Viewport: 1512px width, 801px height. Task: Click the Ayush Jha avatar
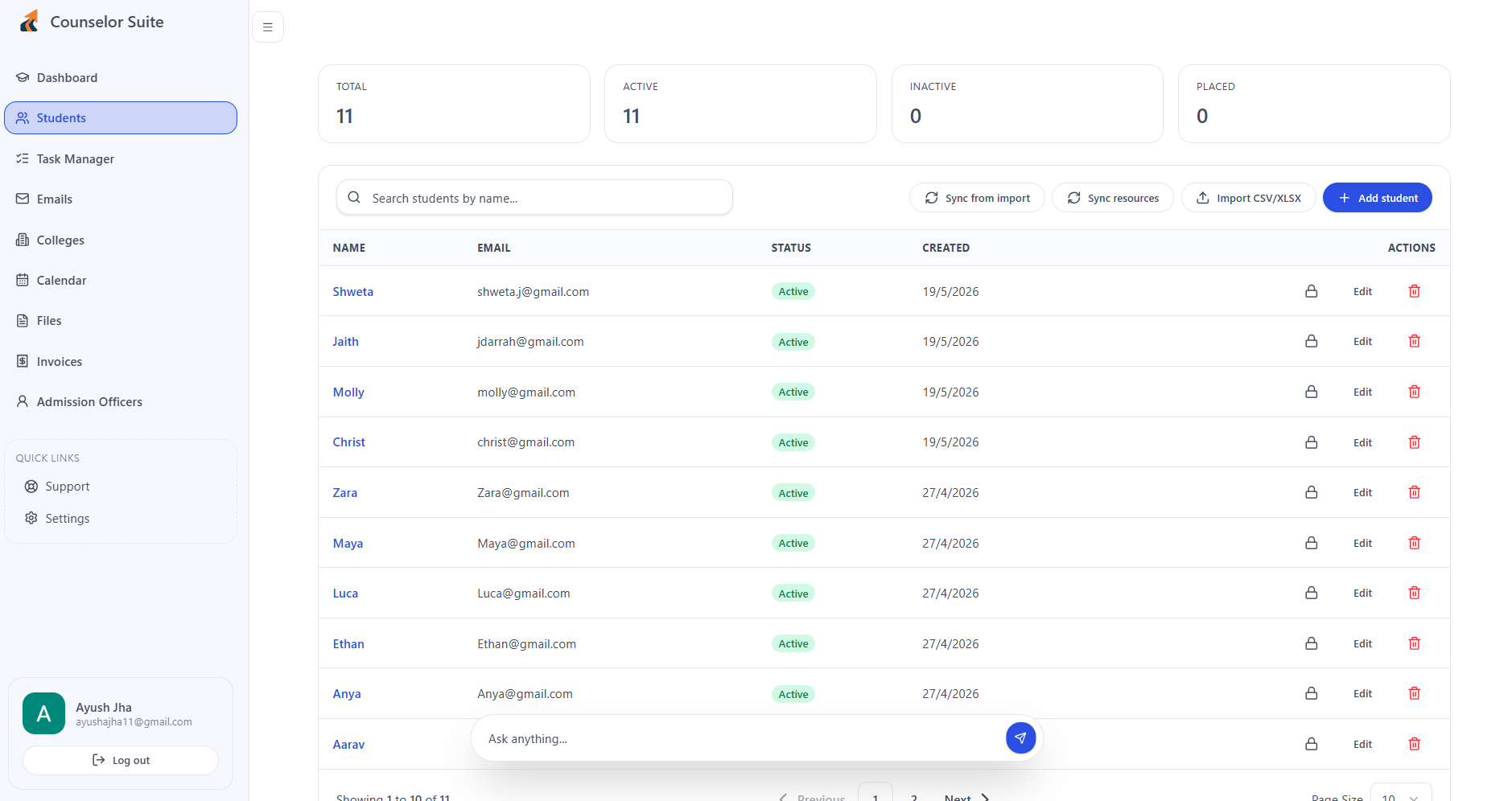(43, 713)
